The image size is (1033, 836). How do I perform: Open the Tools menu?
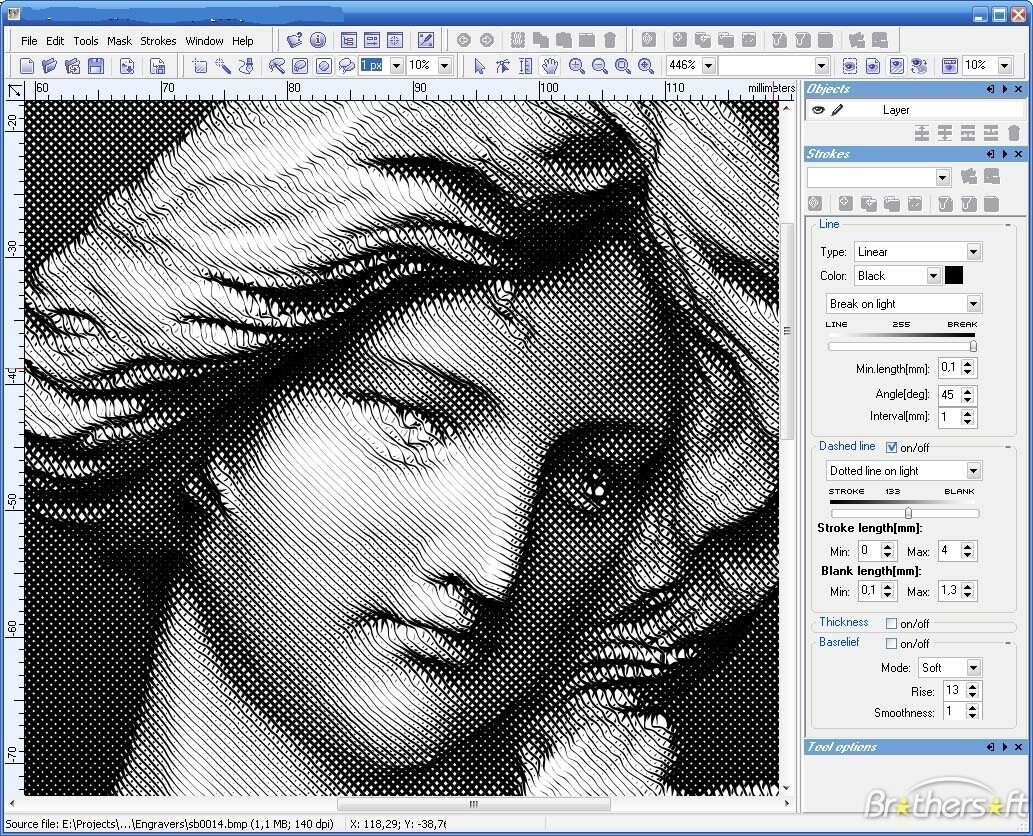pos(86,41)
